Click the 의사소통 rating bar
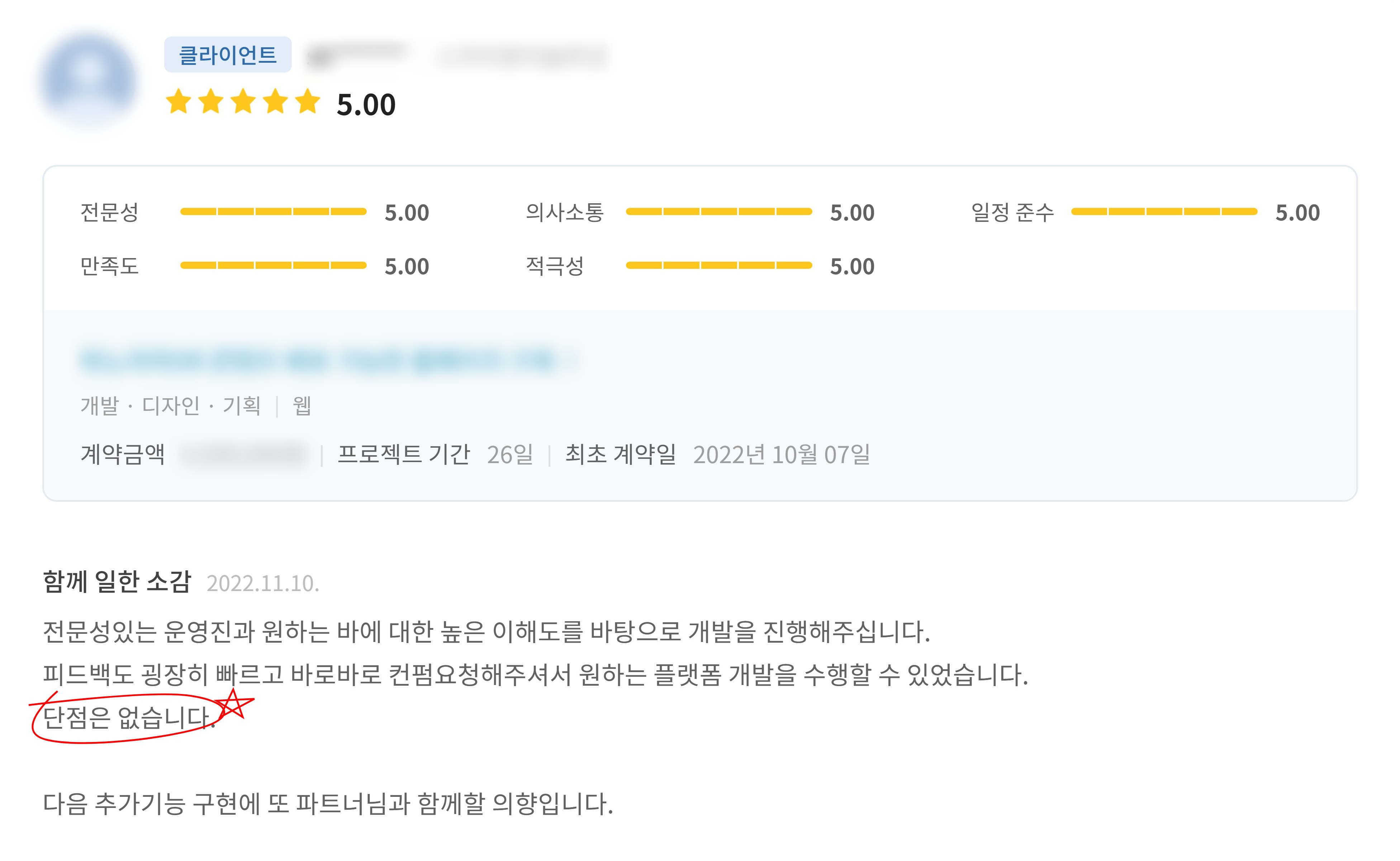This screenshot has width=1400, height=861. 718,212
